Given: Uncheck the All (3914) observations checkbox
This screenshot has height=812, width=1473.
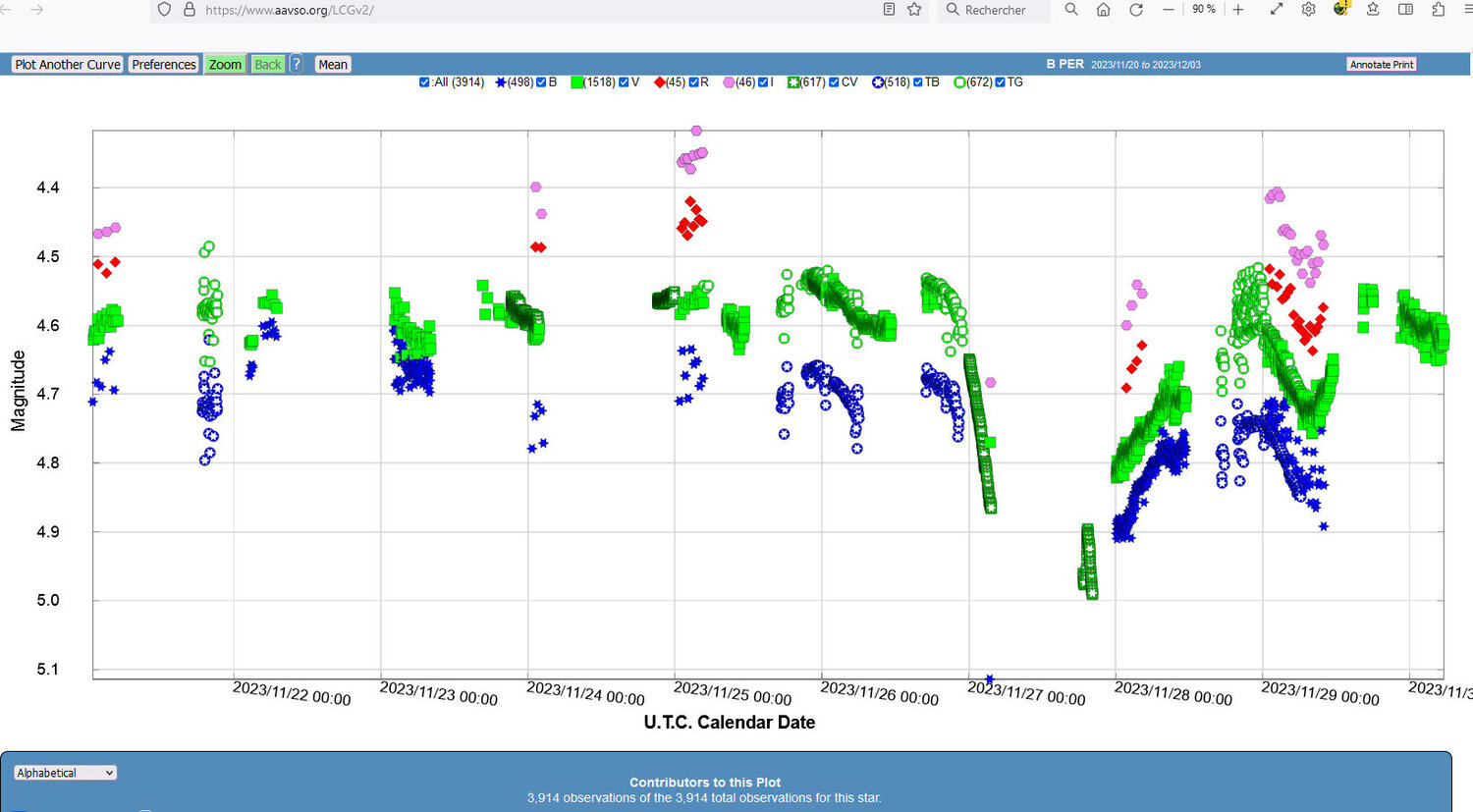Looking at the screenshot, I should tap(424, 82).
